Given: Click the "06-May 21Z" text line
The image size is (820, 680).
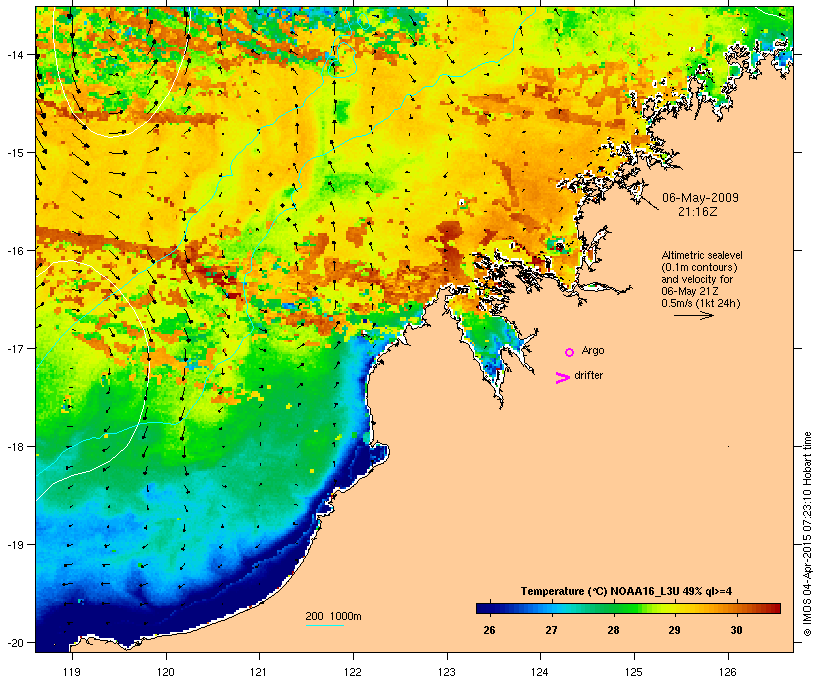Looking at the screenshot, I should (x=690, y=291).
